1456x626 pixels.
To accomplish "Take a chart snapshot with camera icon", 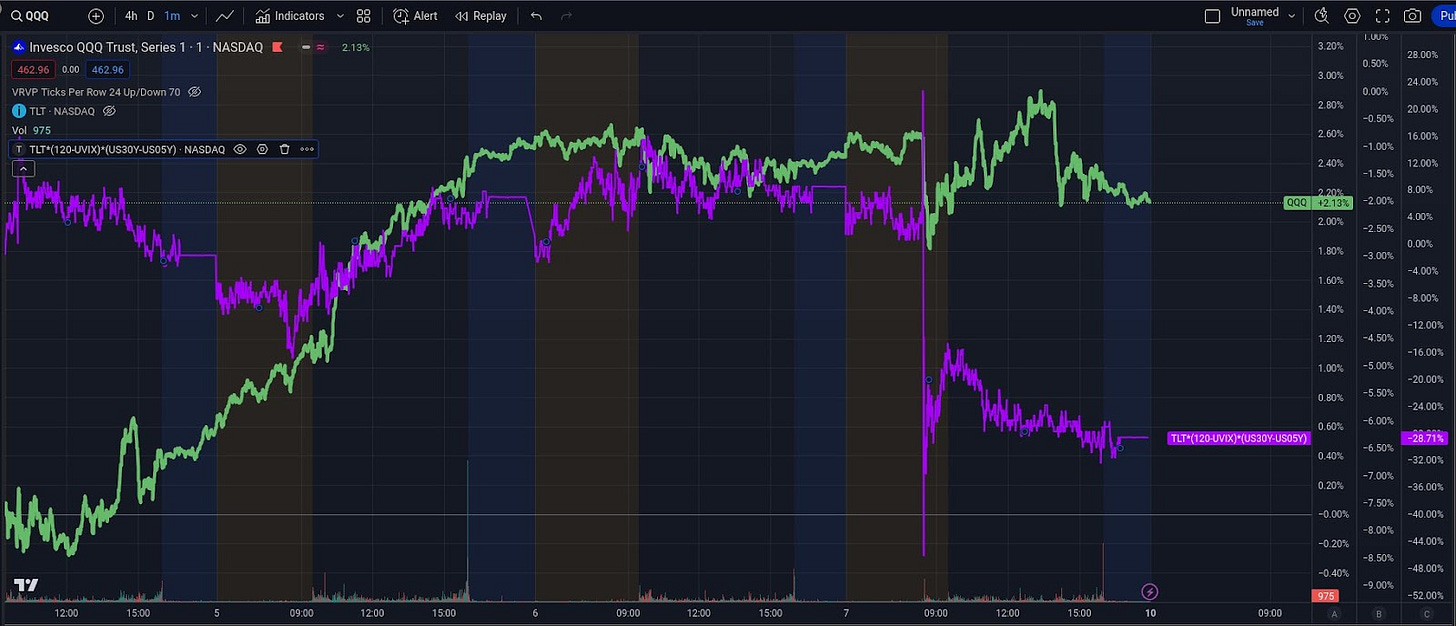I will 1412,16.
